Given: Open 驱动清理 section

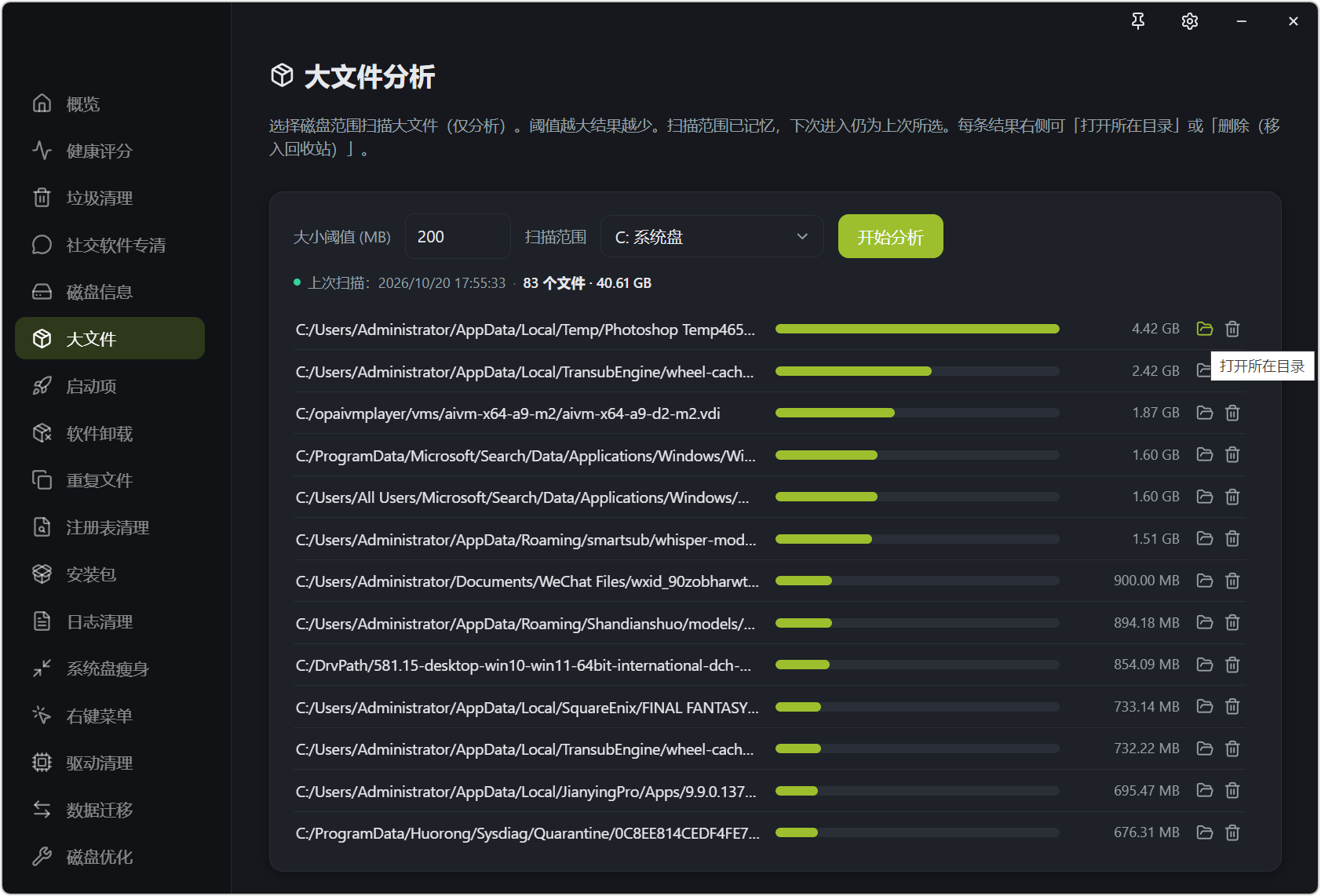Looking at the screenshot, I should (x=110, y=763).
